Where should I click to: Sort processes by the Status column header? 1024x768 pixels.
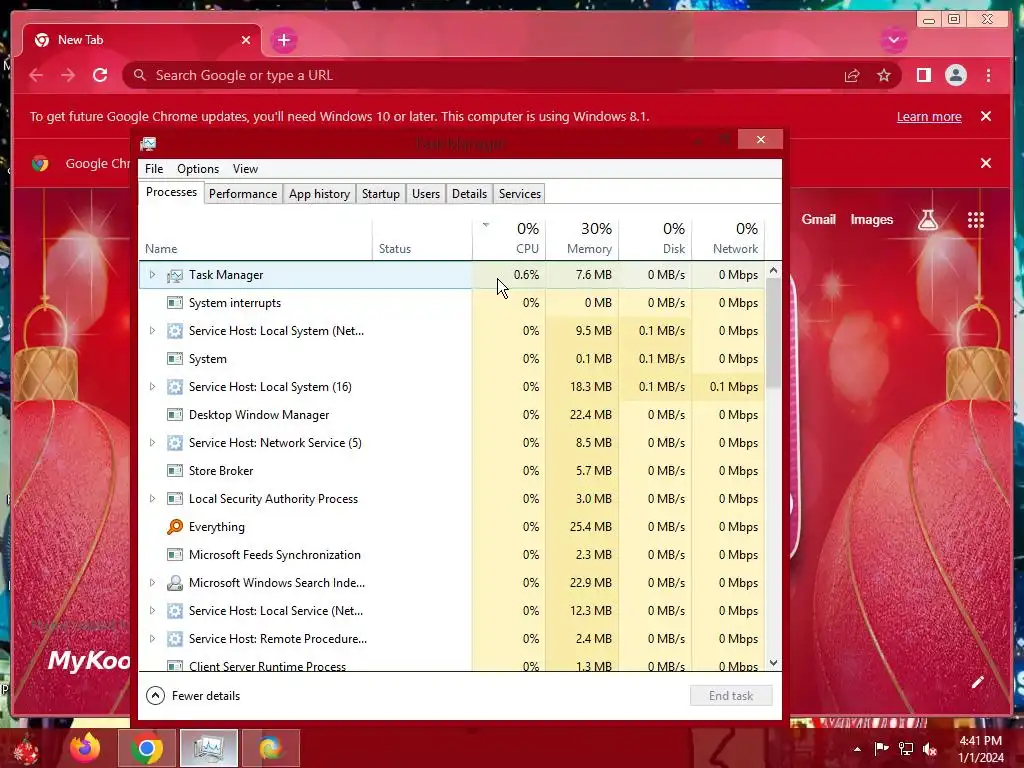click(423, 239)
